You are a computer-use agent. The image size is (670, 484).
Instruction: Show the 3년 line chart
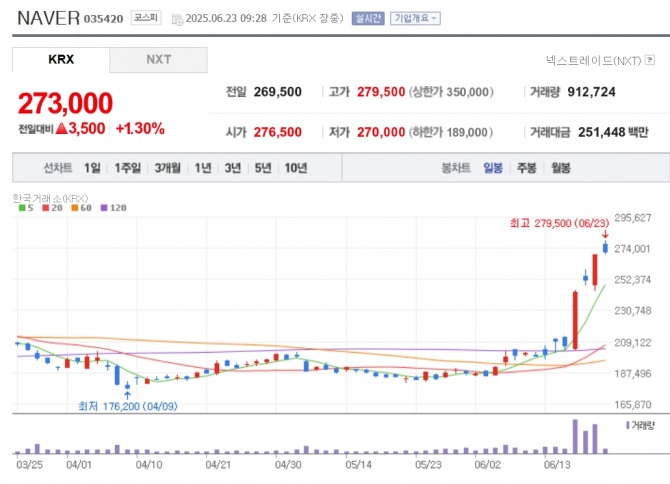(233, 168)
